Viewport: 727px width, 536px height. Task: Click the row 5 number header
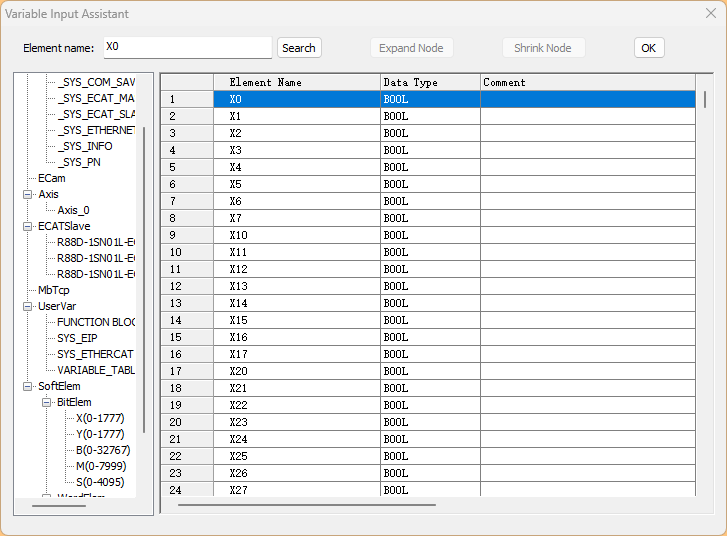(x=187, y=167)
